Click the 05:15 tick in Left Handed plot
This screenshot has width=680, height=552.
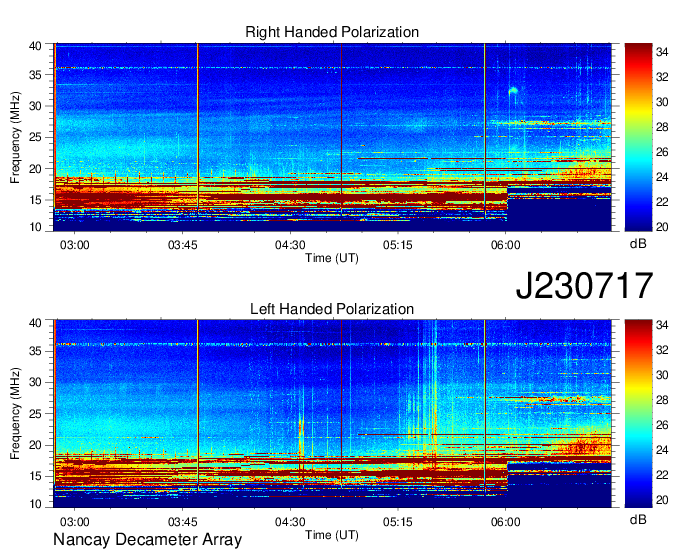398,522
